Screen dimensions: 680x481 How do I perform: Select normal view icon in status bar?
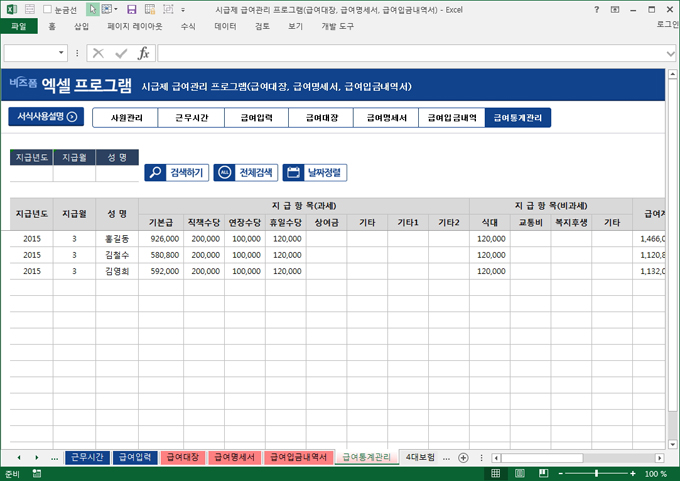[x=497, y=474]
